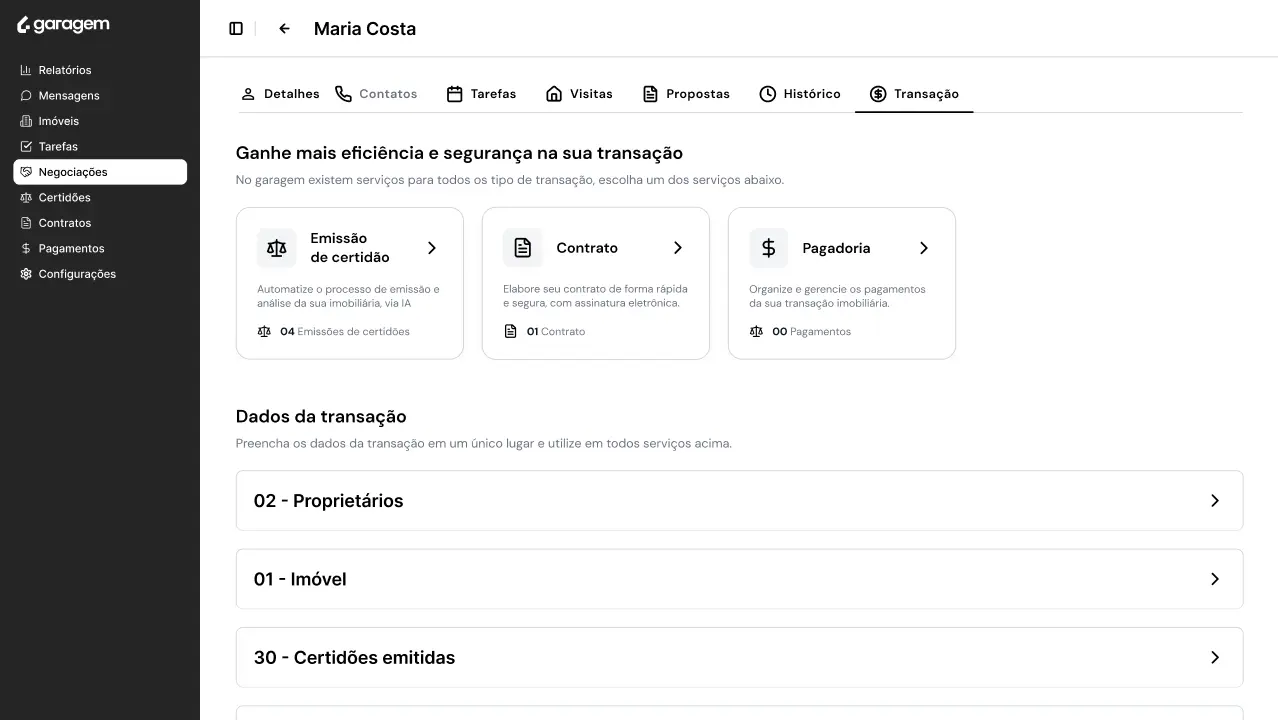Click the 04 Emissões de certidões count
This screenshot has height=720, width=1278.
point(345,332)
